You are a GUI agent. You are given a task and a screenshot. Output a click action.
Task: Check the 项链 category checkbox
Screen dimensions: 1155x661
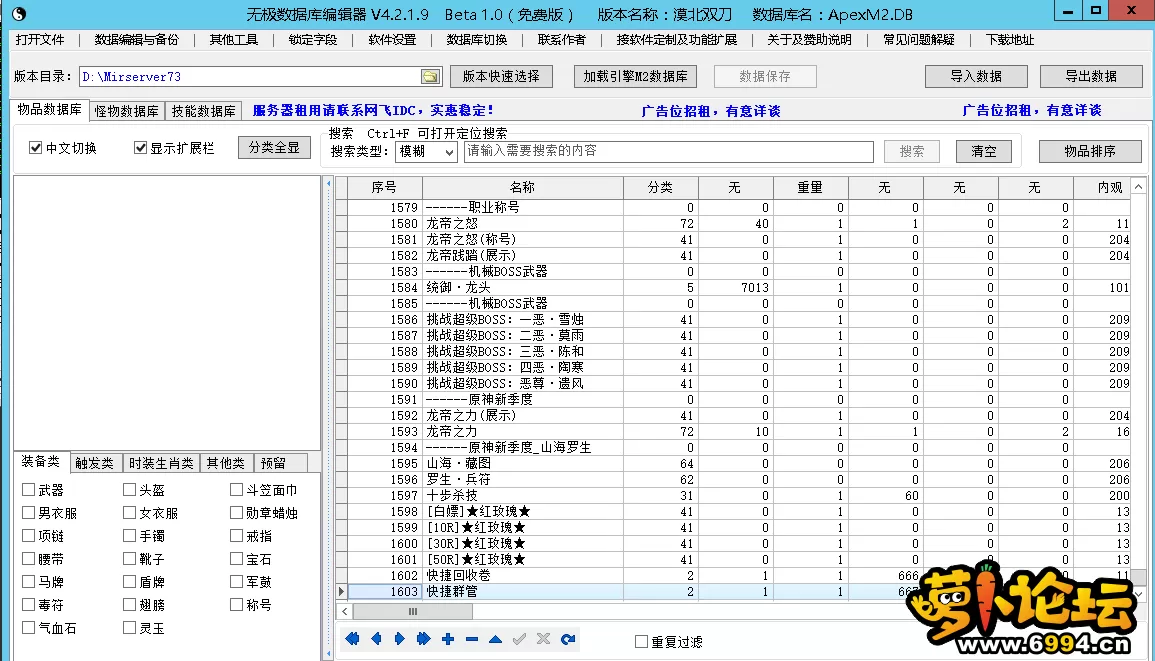[x=29, y=536]
